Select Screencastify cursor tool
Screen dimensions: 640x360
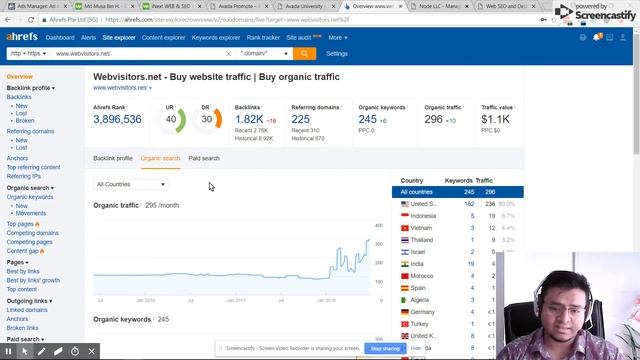click(25, 351)
